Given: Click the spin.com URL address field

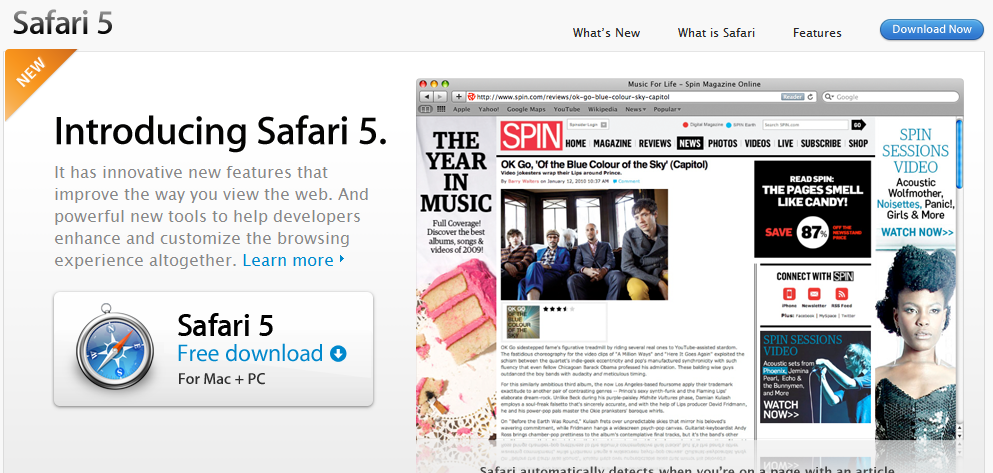Looking at the screenshot, I should [641, 97].
